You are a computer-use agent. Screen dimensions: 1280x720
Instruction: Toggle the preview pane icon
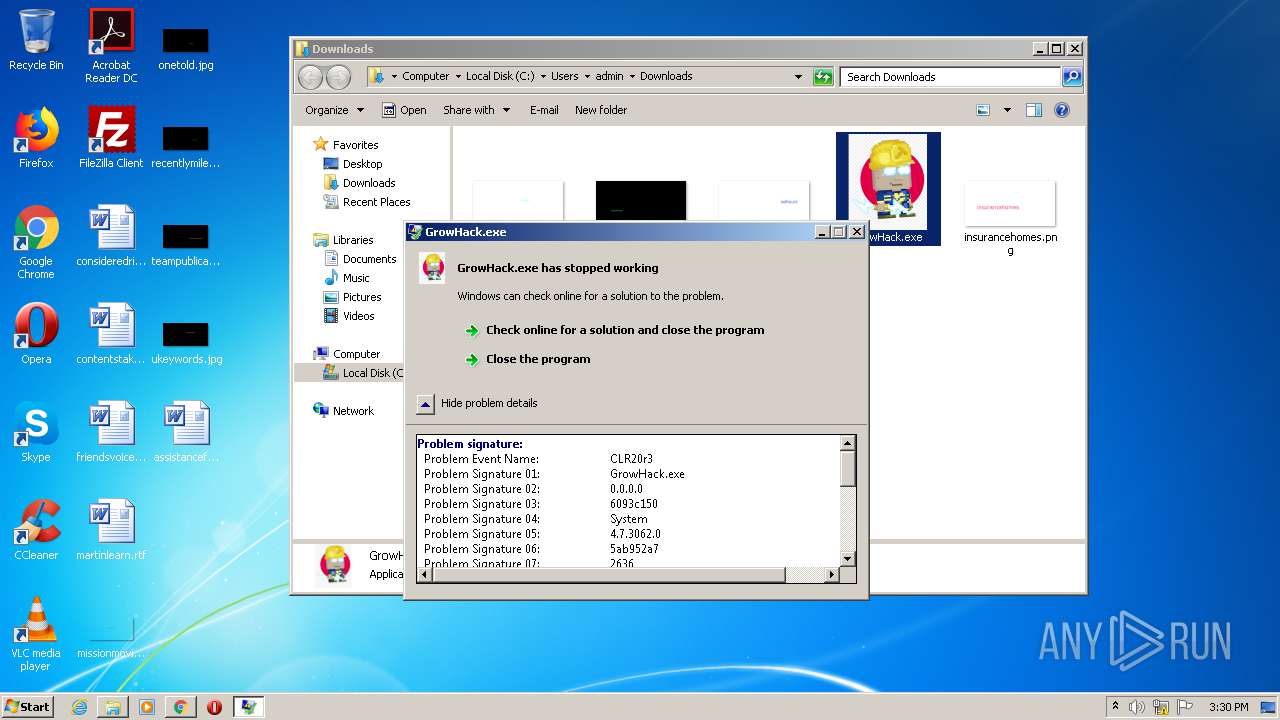click(x=1034, y=110)
